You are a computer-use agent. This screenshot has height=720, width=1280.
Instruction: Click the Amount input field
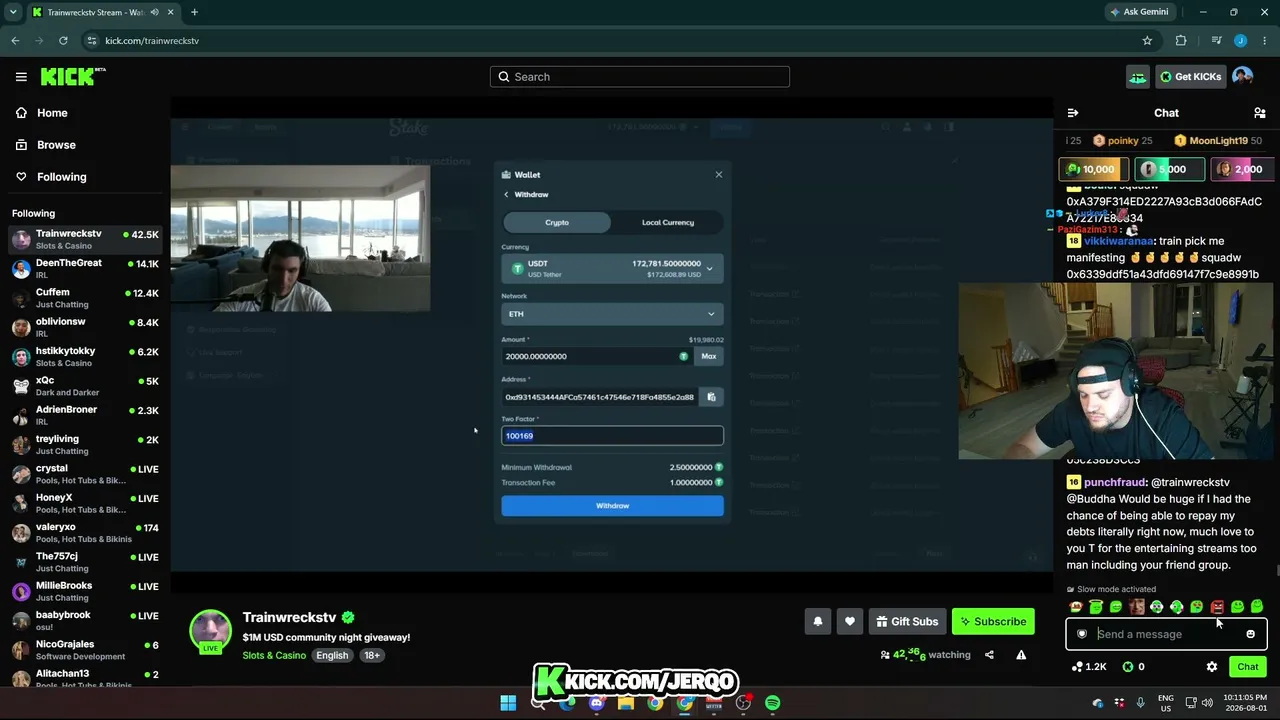(596, 356)
